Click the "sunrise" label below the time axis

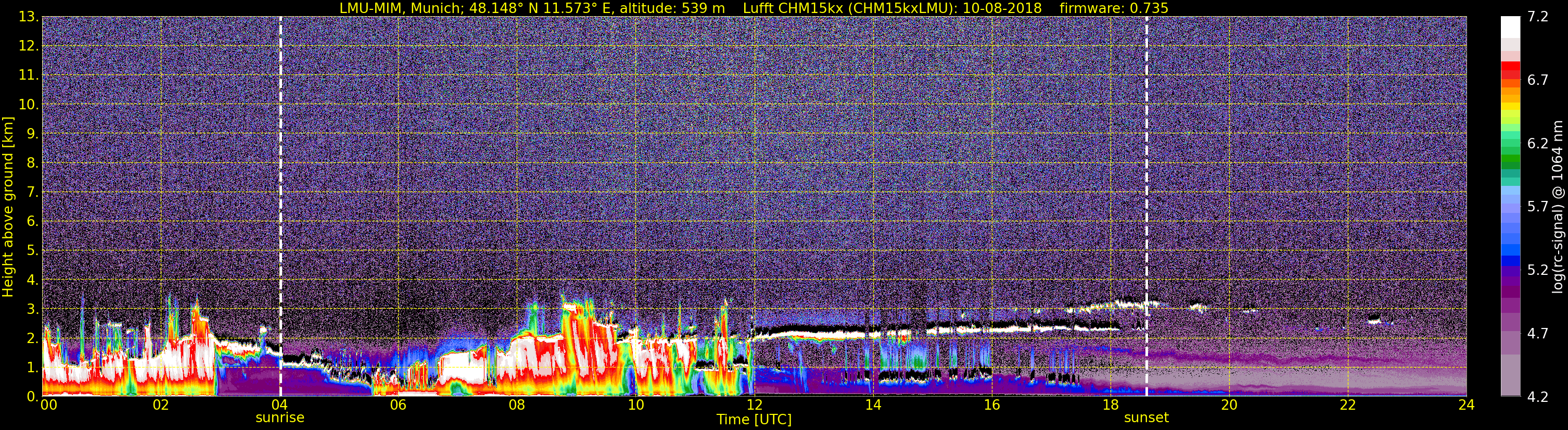(280, 418)
